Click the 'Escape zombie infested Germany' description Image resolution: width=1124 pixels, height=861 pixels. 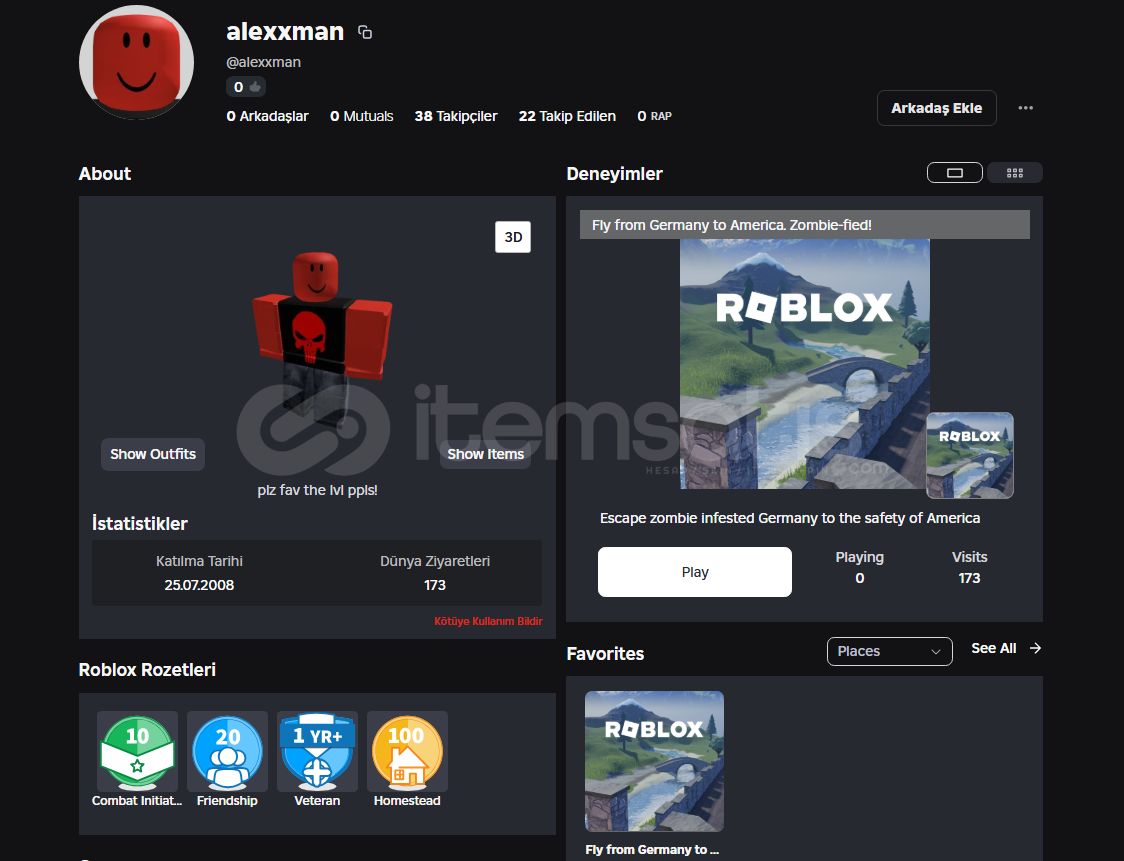point(790,518)
